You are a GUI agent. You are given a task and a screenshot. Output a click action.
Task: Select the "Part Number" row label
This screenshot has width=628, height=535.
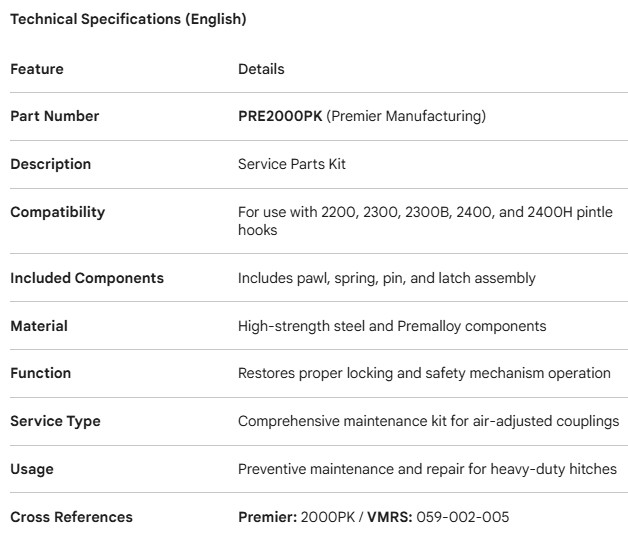55,116
